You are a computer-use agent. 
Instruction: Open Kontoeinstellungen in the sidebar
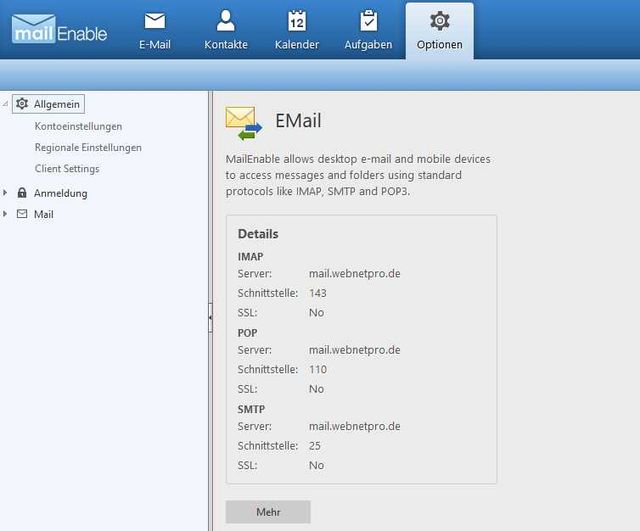point(78,126)
